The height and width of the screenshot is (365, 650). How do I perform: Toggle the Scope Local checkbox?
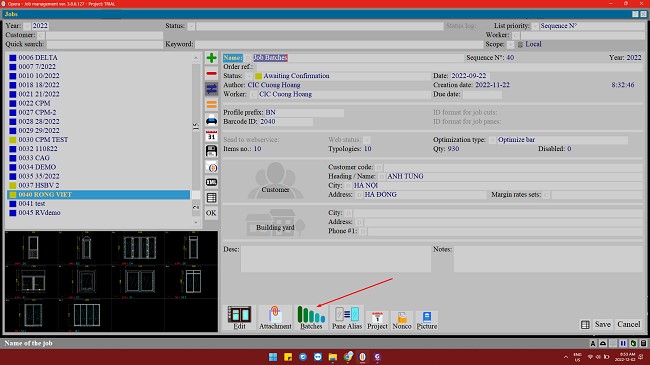[520, 44]
